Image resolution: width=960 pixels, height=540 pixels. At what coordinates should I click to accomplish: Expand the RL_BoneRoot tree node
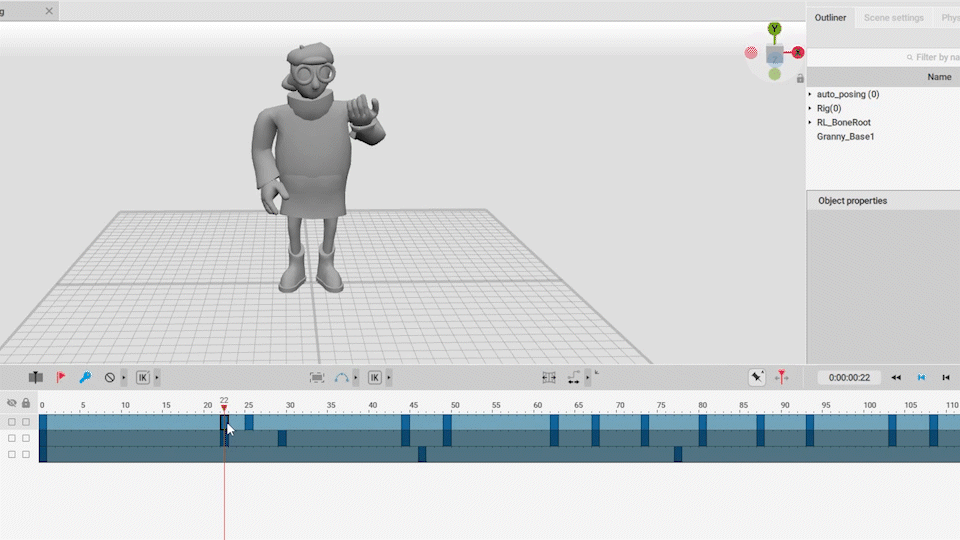coord(810,122)
